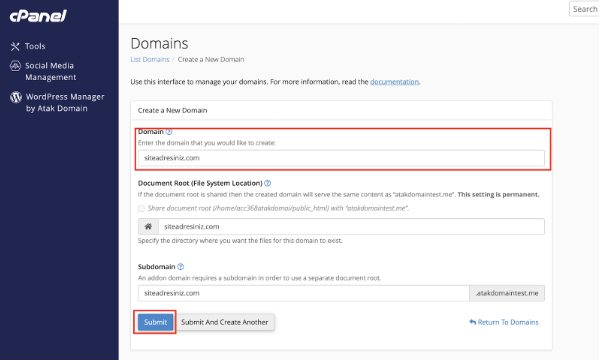Toggle Share document root checkbox

tap(141, 208)
